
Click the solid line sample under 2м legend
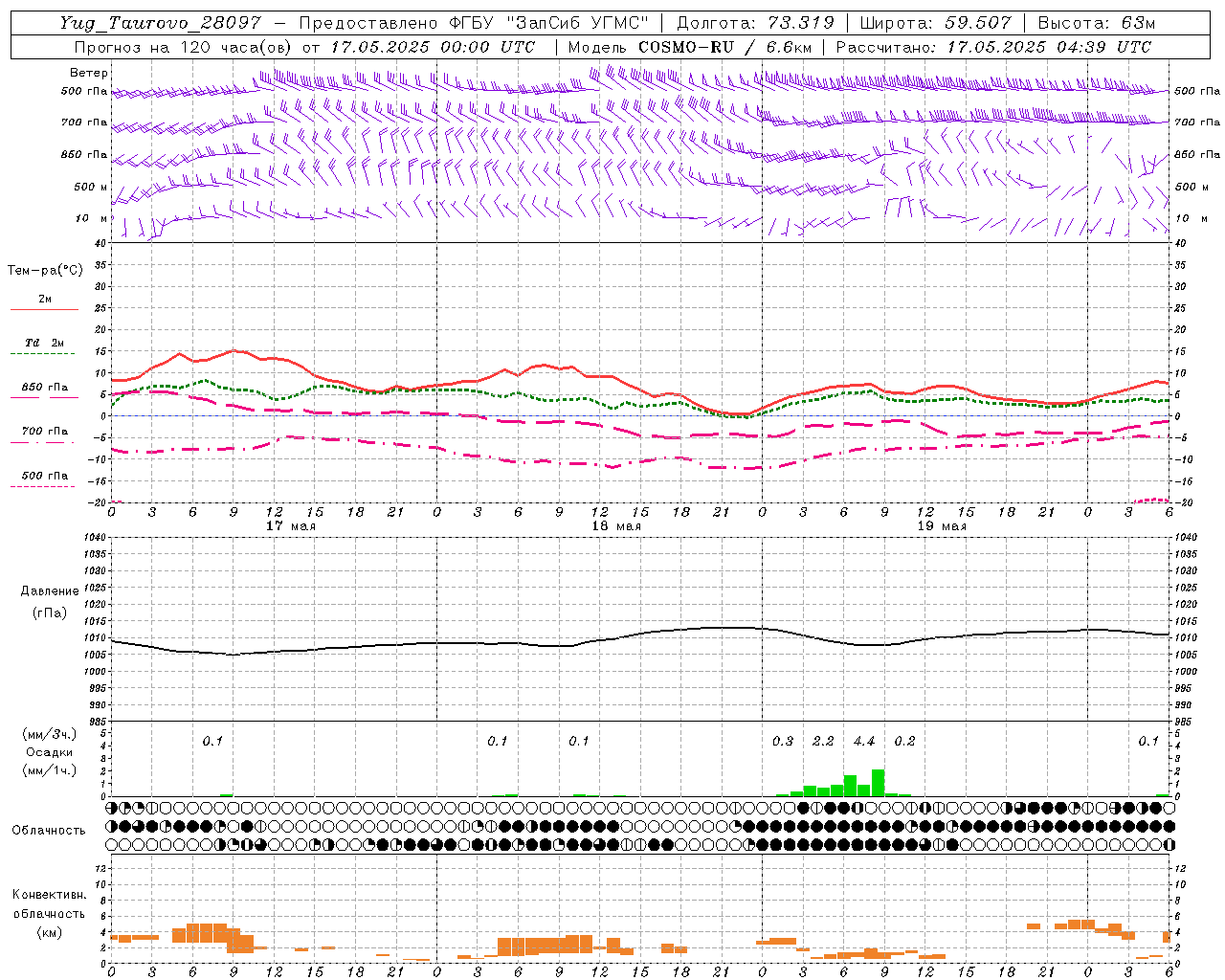pyautogui.click(x=44, y=310)
